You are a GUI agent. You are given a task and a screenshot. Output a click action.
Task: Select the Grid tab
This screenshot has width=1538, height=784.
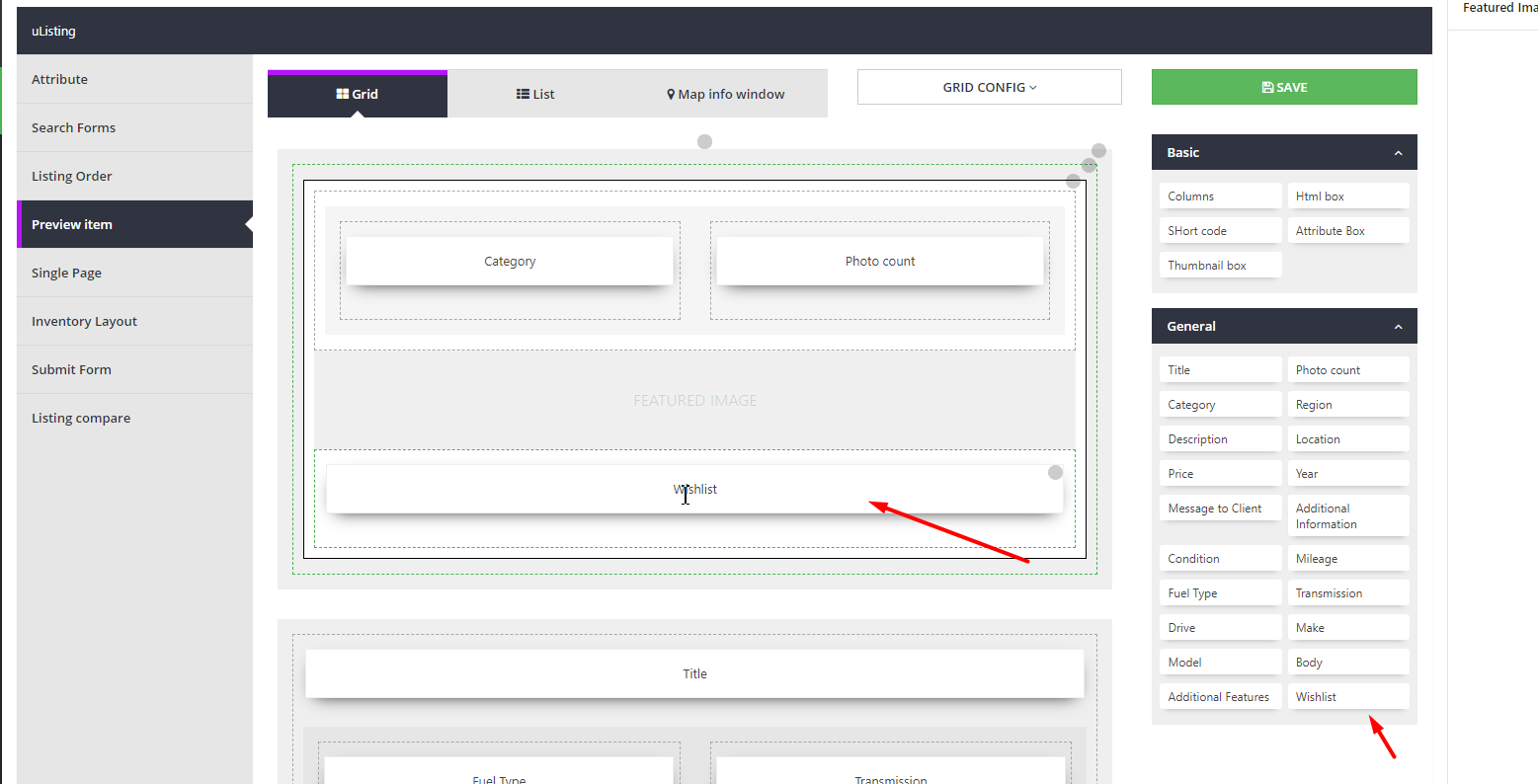coord(357,95)
